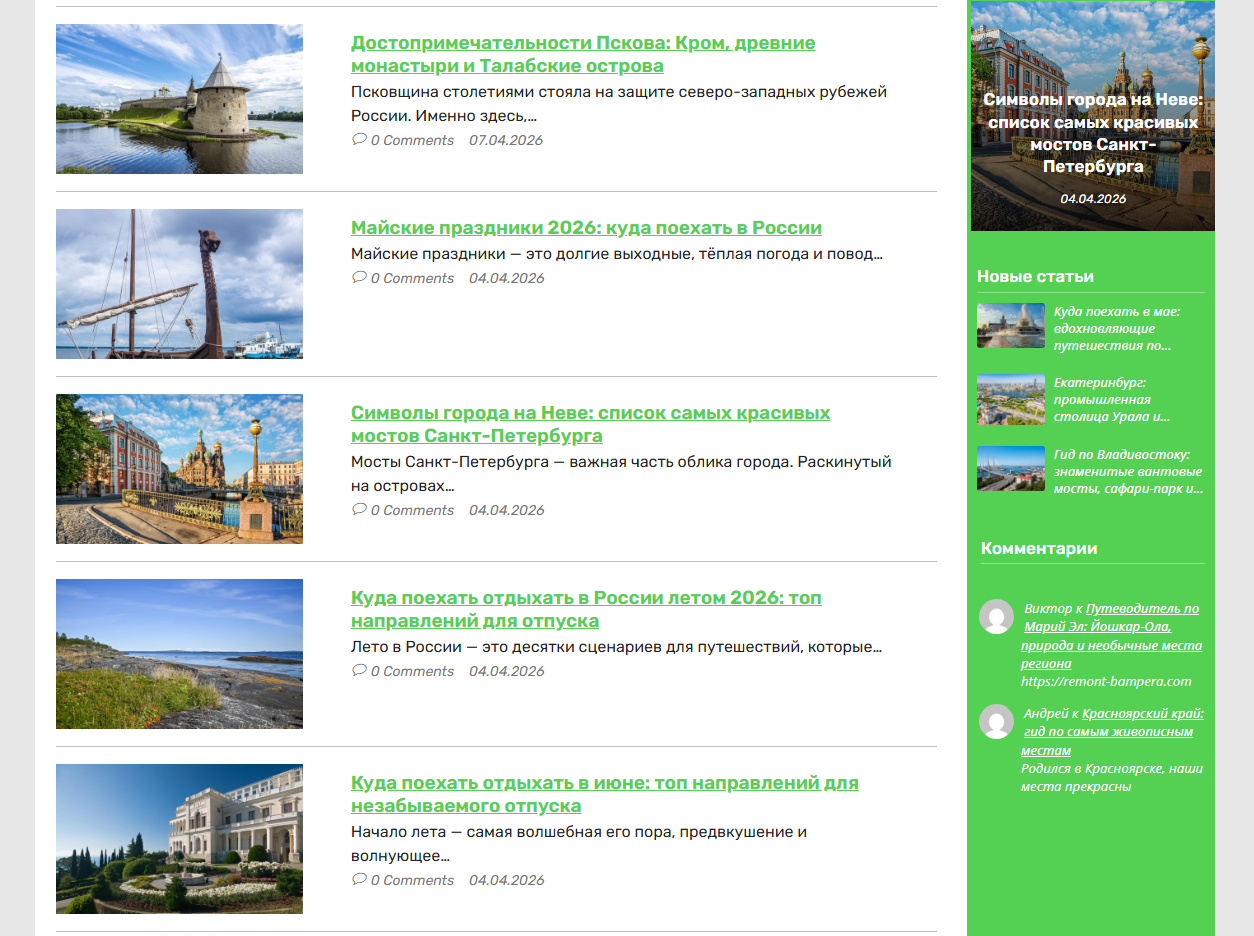Open sidebar article 'Куда поехать в мае'
The width and height of the screenshot is (1254, 936).
(x=1117, y=328)
